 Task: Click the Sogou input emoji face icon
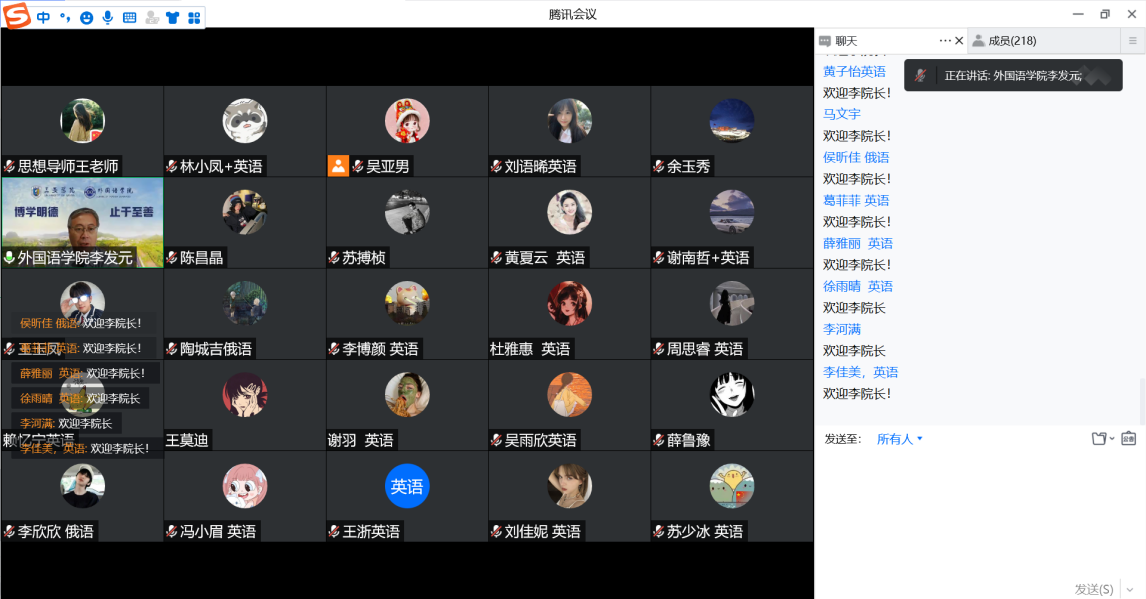pyautogui.click(x=86, y=17)
